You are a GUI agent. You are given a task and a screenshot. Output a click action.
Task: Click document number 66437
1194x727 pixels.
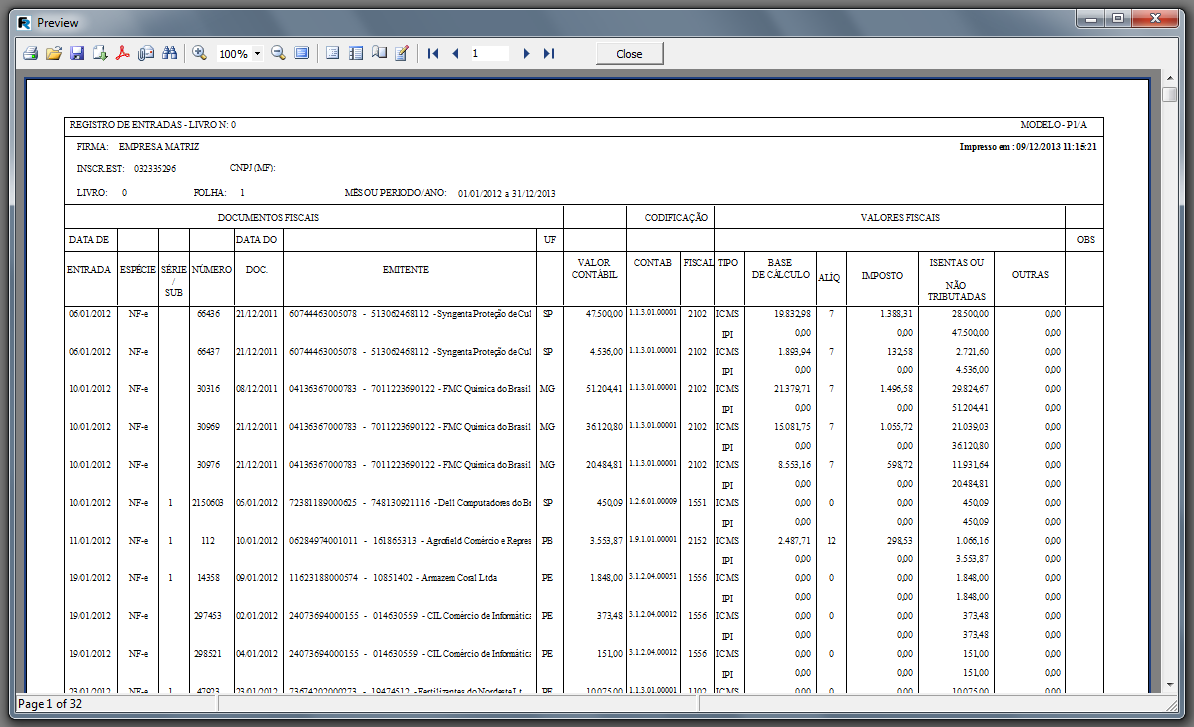click(208, 352)
